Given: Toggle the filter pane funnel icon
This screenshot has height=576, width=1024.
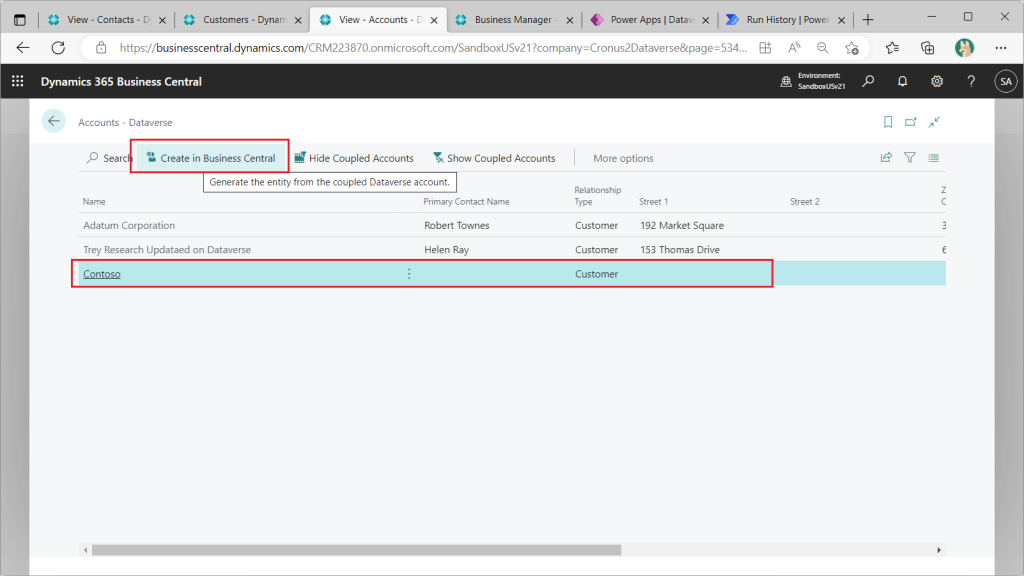Looking at the screenshot, I should [x=910, y=157].
